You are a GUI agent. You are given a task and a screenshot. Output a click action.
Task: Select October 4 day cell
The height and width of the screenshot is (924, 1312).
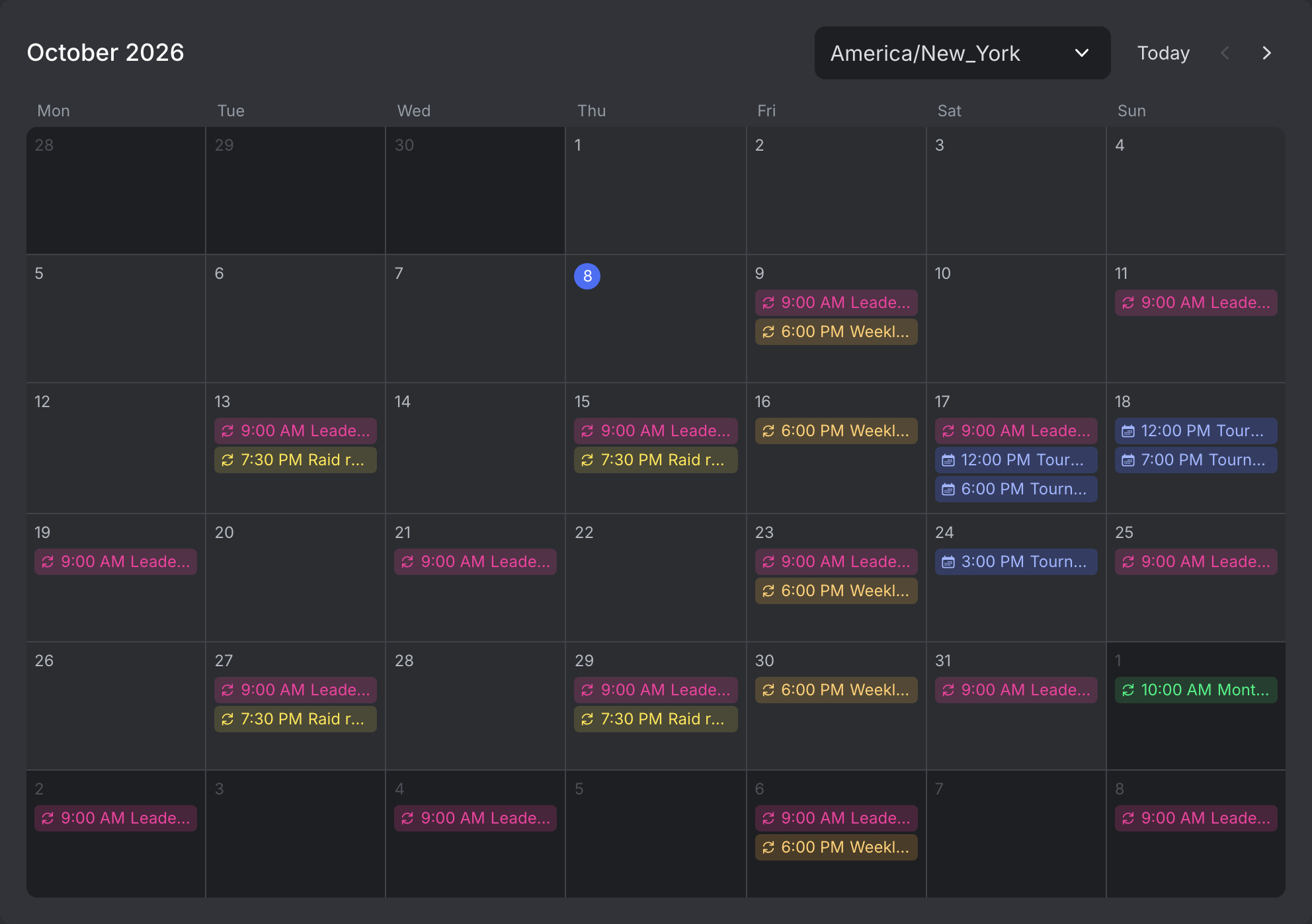pyautogui.click(x=1196, y=190)
